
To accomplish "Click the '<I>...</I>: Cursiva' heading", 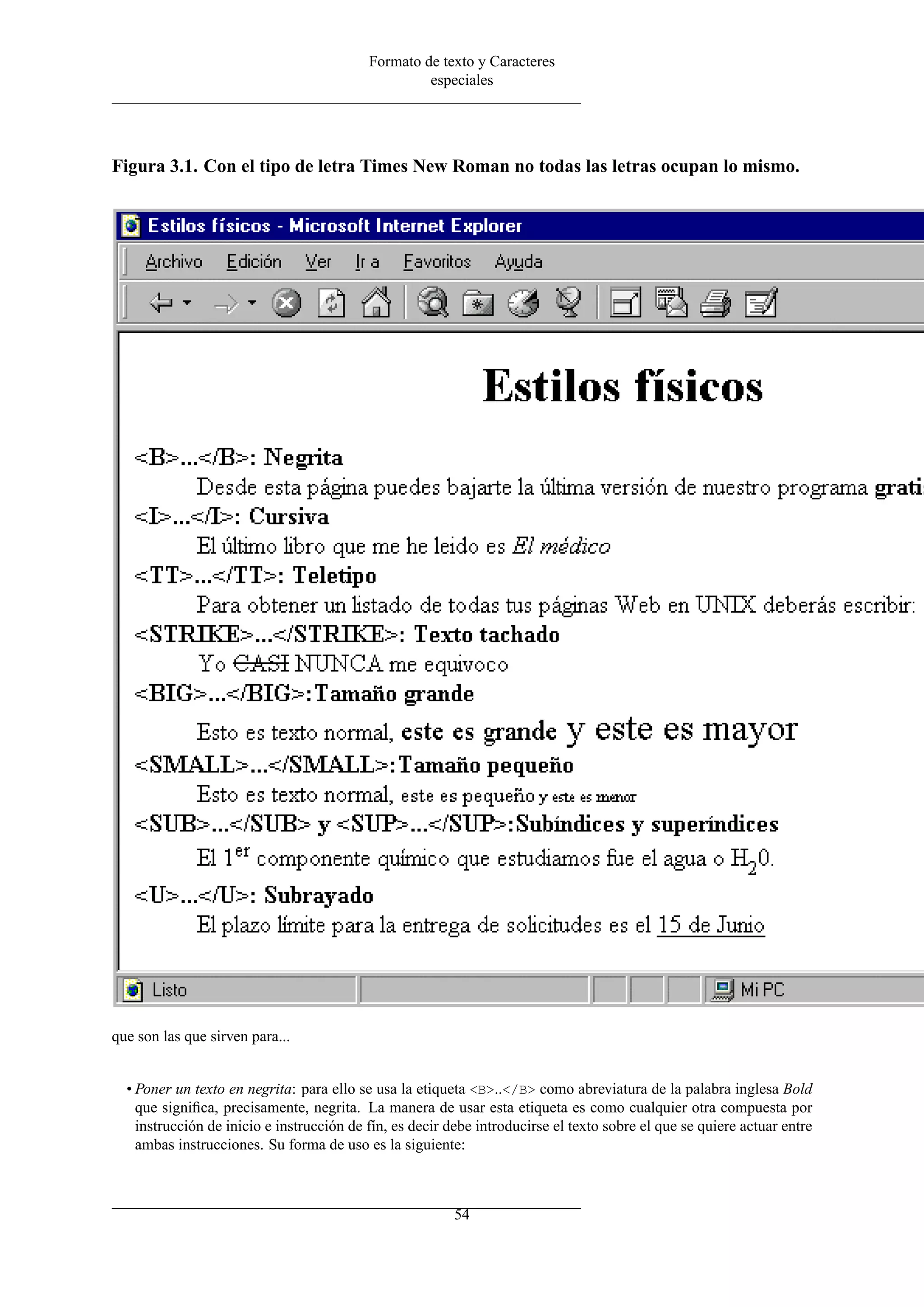I will pyautogui.click(x=231, y=517).
